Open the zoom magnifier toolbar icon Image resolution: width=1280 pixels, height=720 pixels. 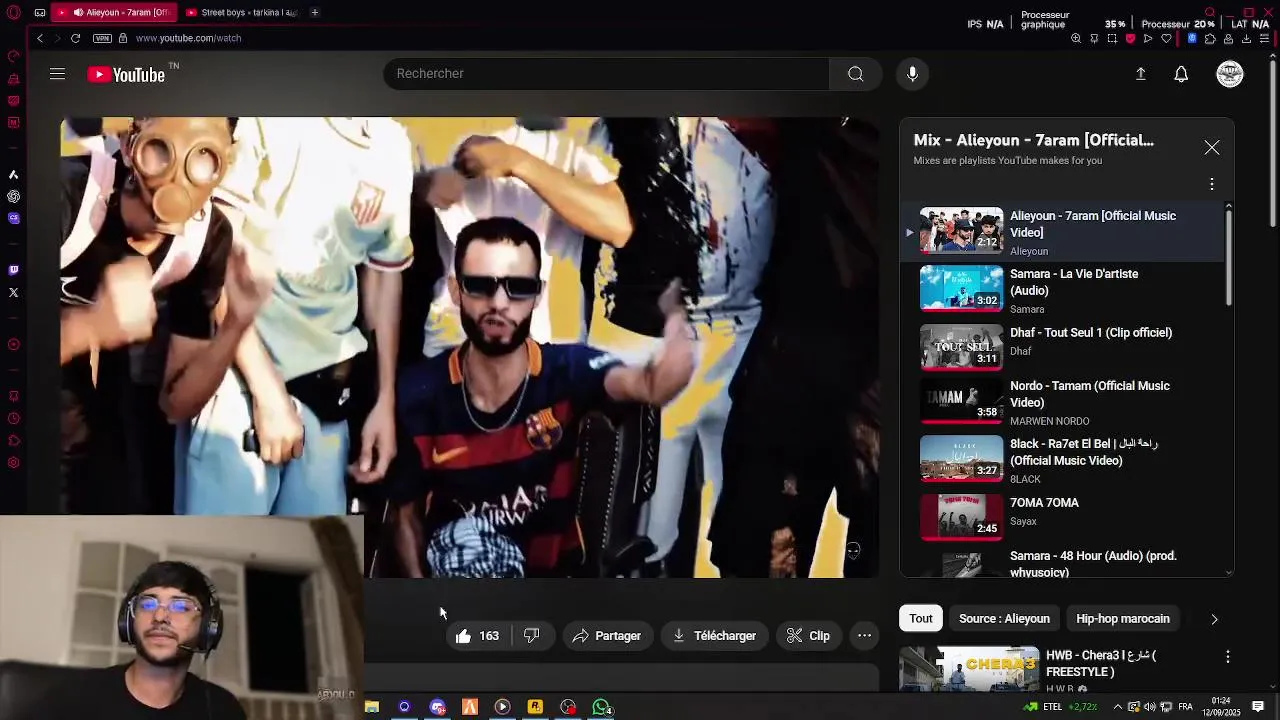pyautogui.click(x=1076, y=39)
